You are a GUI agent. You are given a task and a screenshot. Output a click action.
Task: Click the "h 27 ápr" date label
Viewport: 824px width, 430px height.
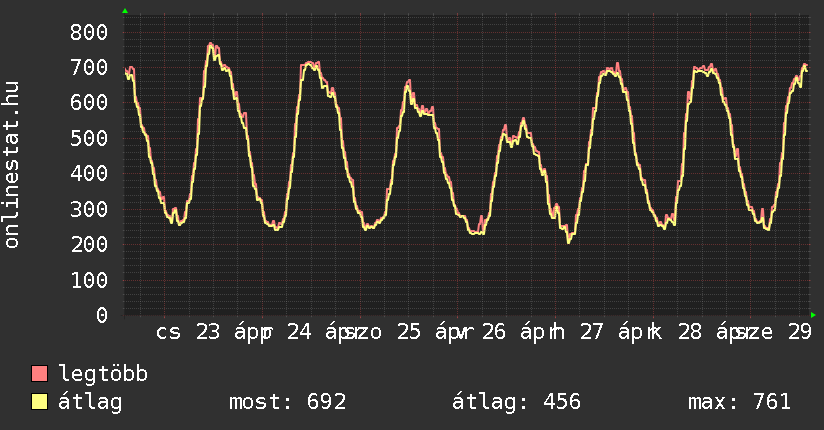coord(595,333)
